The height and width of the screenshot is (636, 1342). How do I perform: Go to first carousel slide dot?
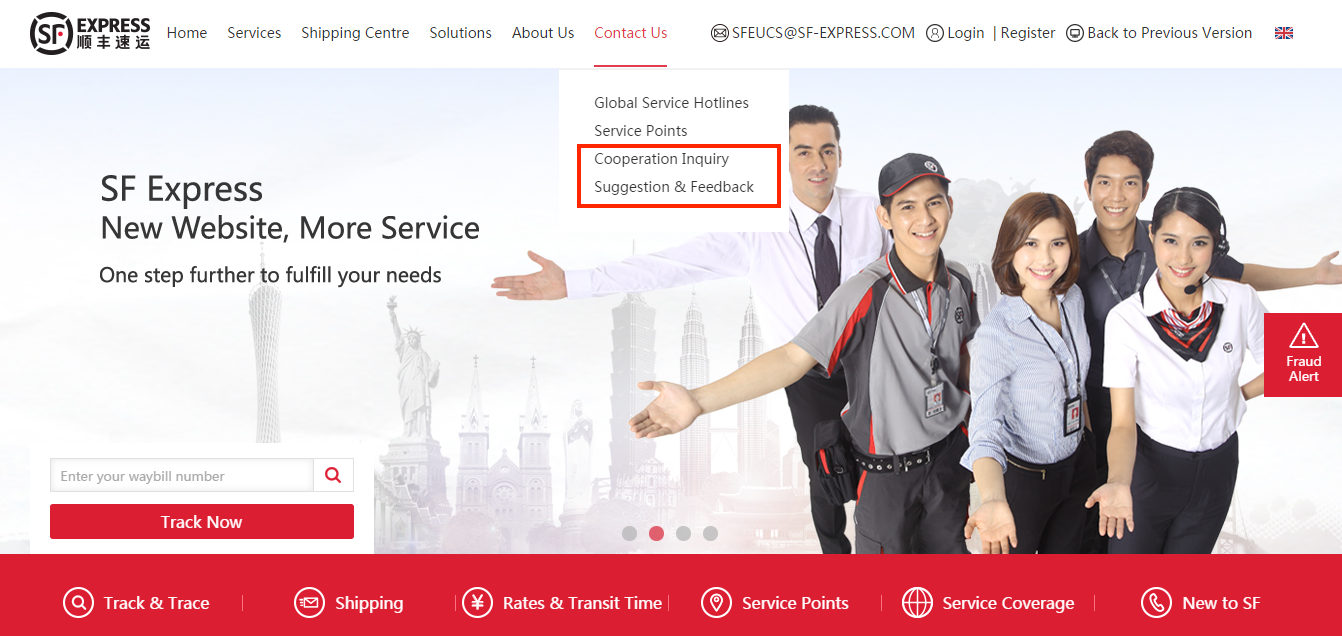[629, 533]
